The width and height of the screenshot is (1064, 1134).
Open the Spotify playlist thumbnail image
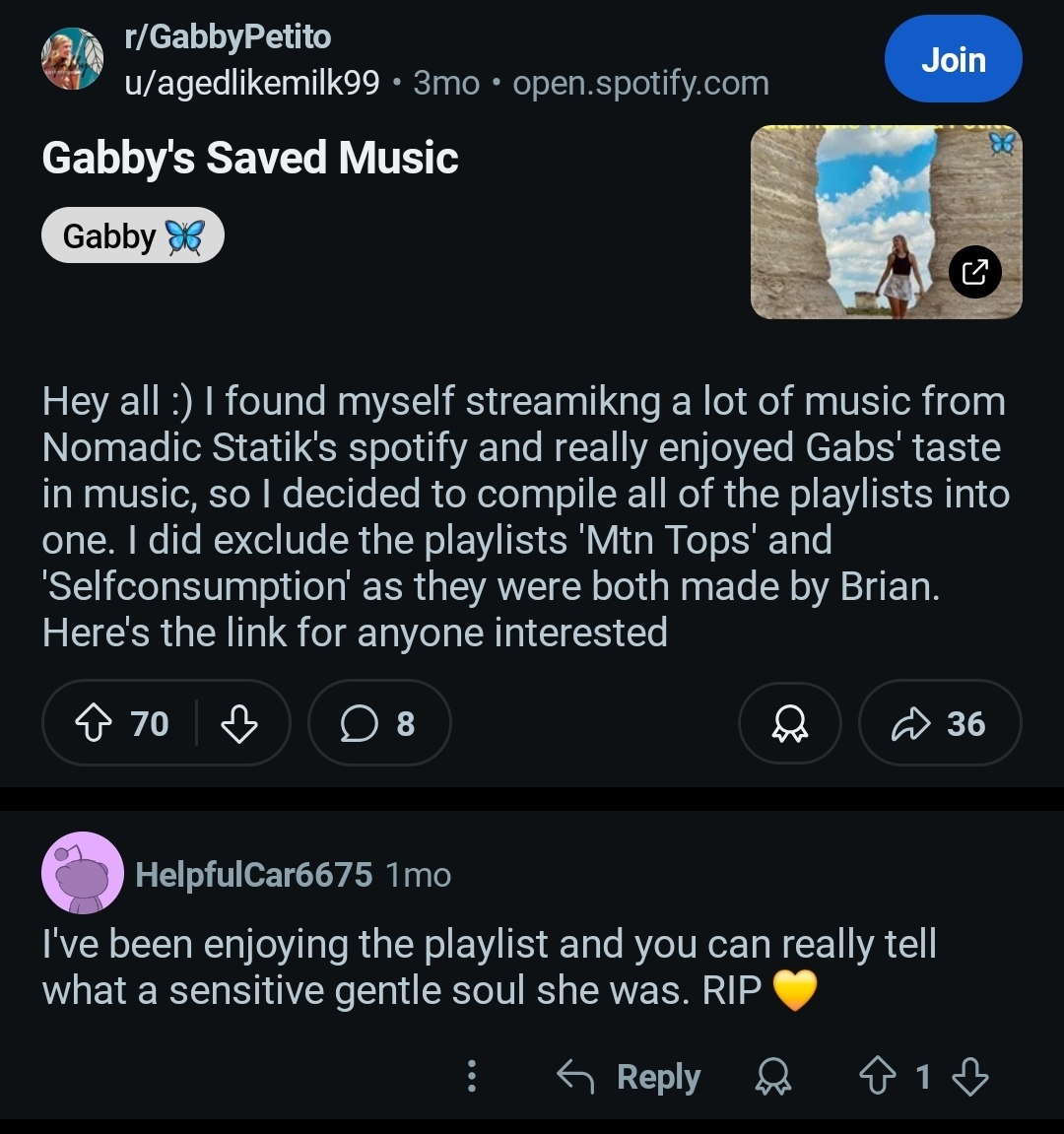(x=886, y=222)
